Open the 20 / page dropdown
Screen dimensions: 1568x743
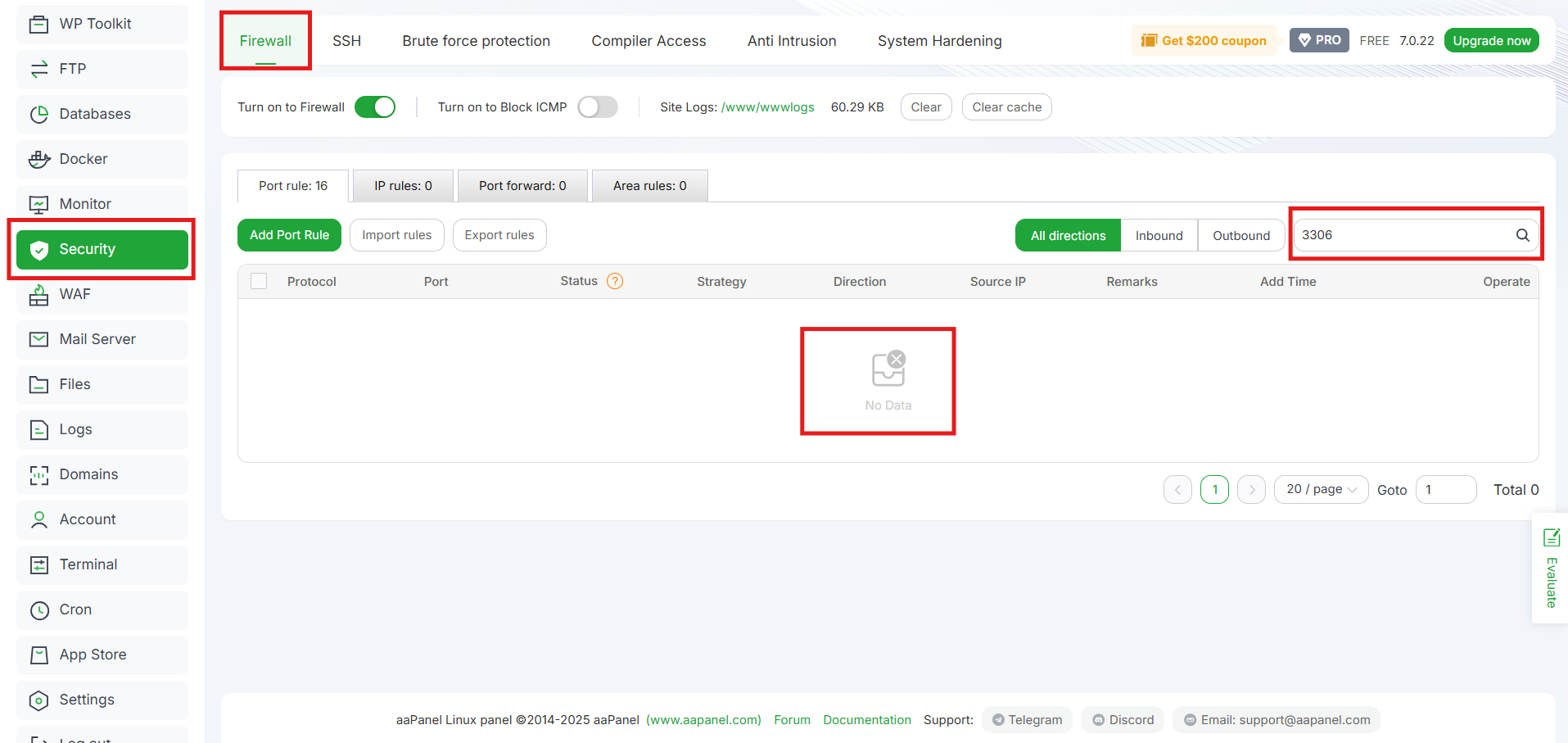coord(1320,489)
